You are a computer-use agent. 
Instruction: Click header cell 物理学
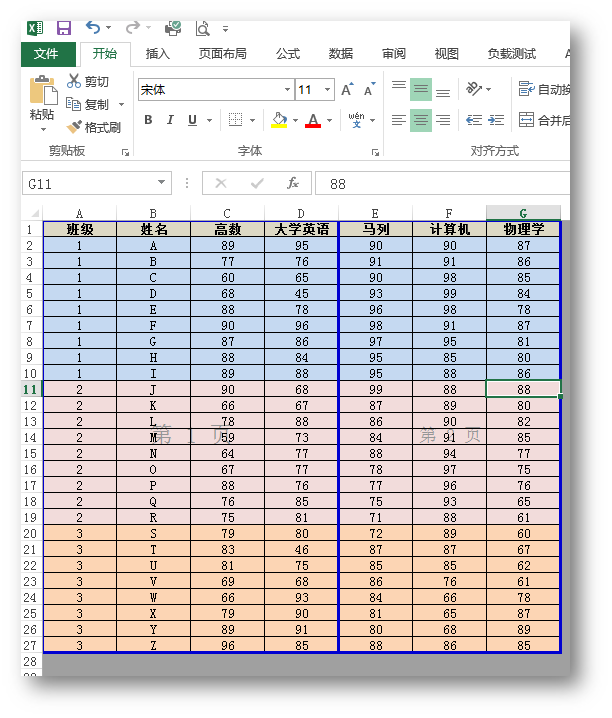point(523,229)
